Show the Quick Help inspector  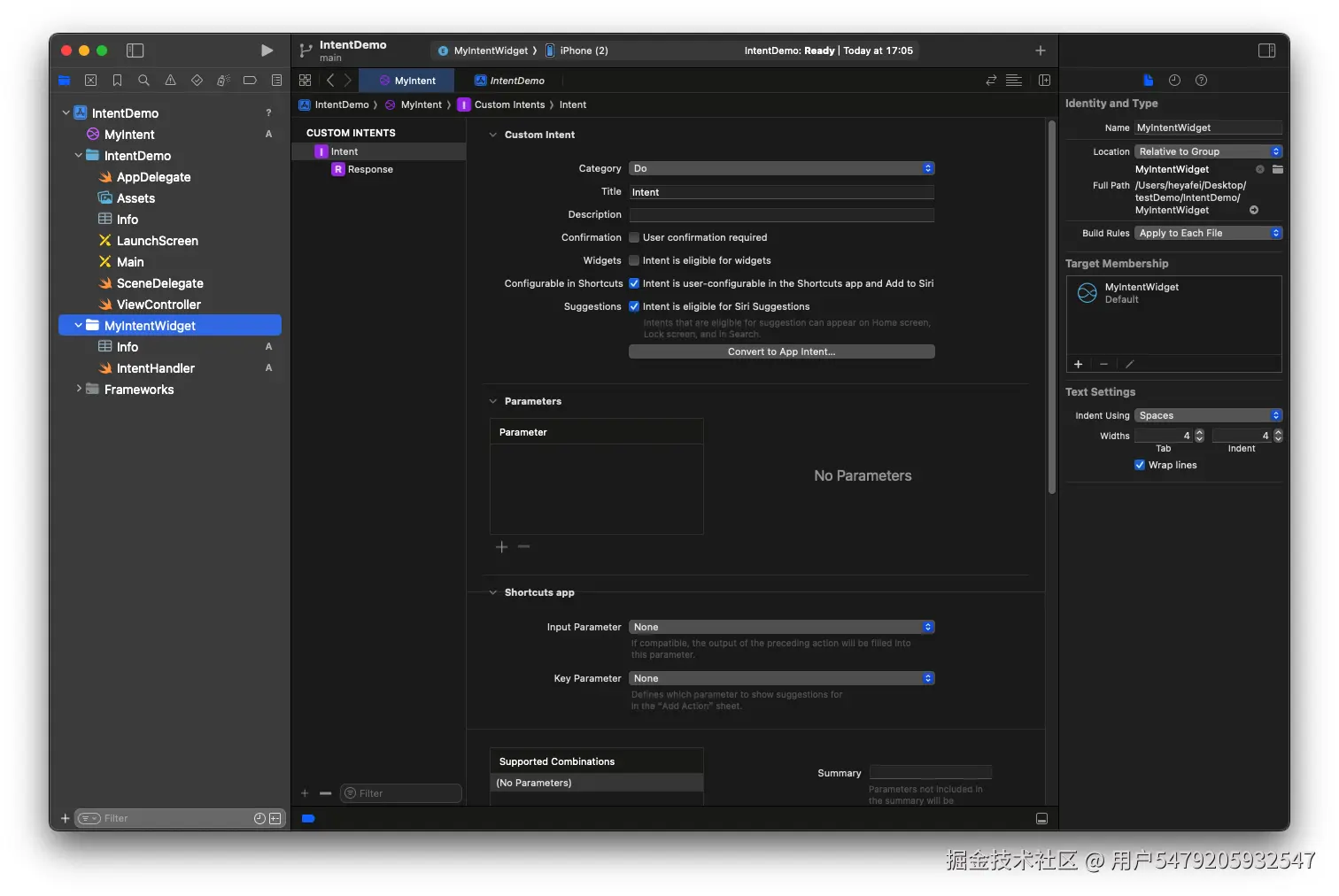pyautogui.click(x=1201, y=81)
